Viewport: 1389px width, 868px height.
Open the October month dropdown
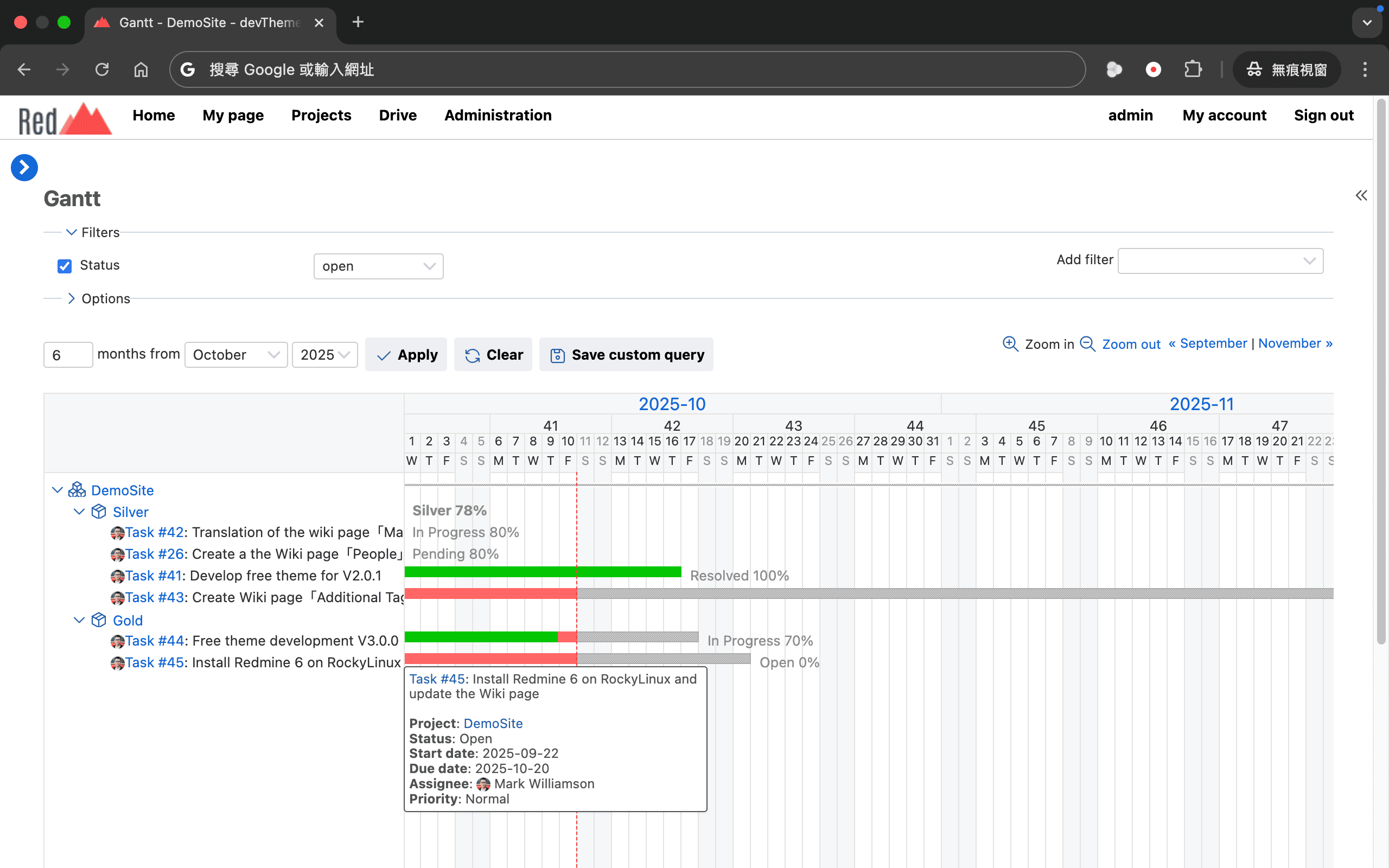[235, 355]
